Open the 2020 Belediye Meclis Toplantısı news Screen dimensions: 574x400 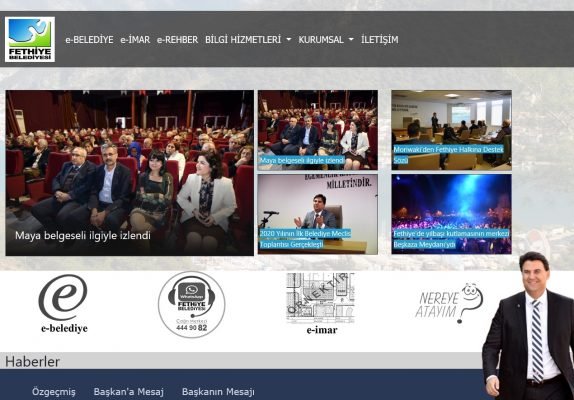click(x=318, y=214)
